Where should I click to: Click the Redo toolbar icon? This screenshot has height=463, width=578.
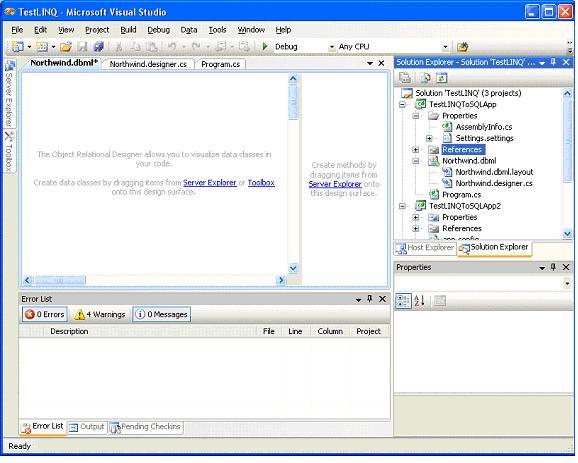tap(196, 47)
